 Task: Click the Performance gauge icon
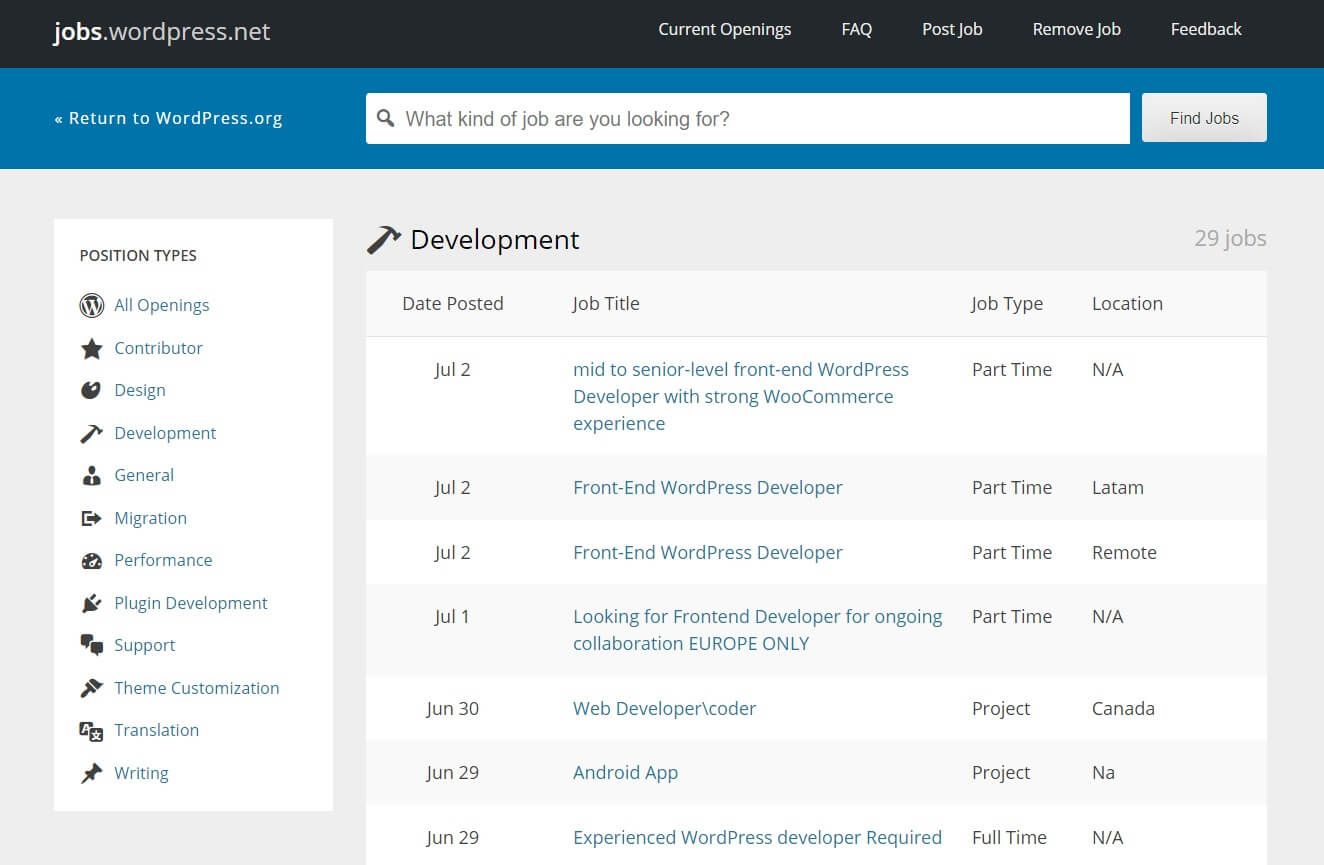(x=91, y=560)
